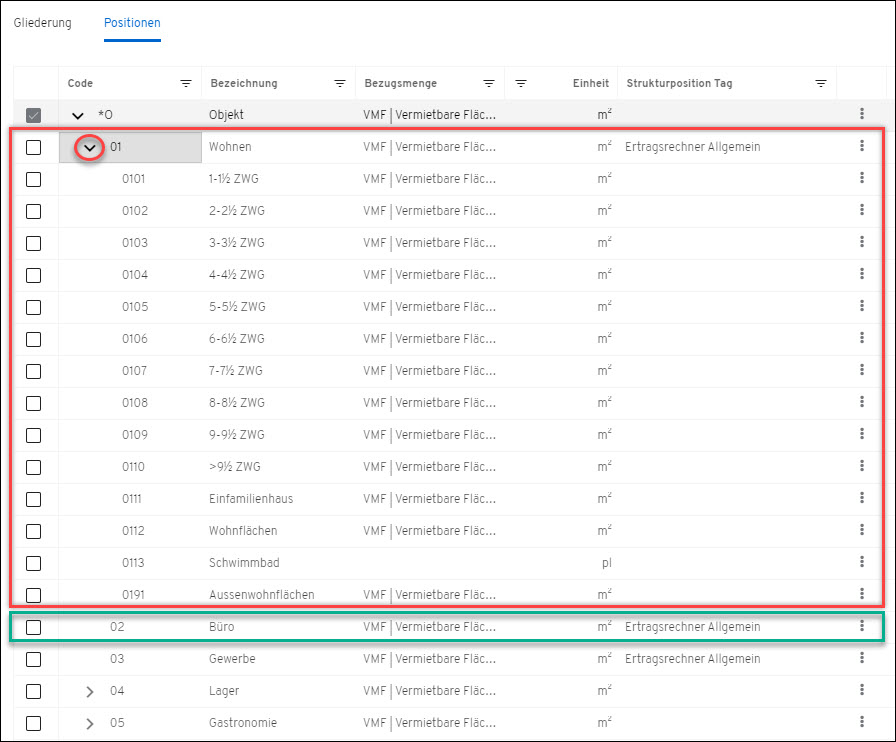Screen dimensions: 896x742
Task: Expand the 05 Gastronomie group
Action: click(90, 723)
